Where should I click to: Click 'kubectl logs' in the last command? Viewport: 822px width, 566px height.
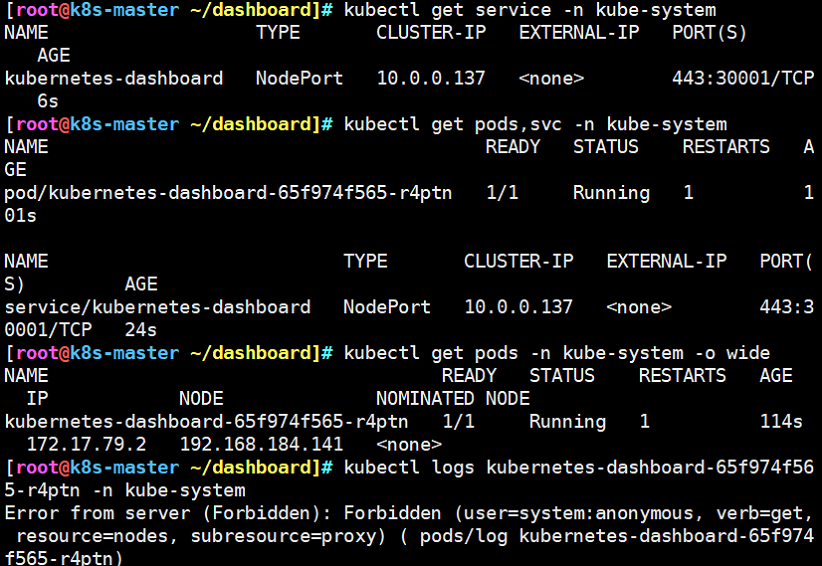point(409,467)
